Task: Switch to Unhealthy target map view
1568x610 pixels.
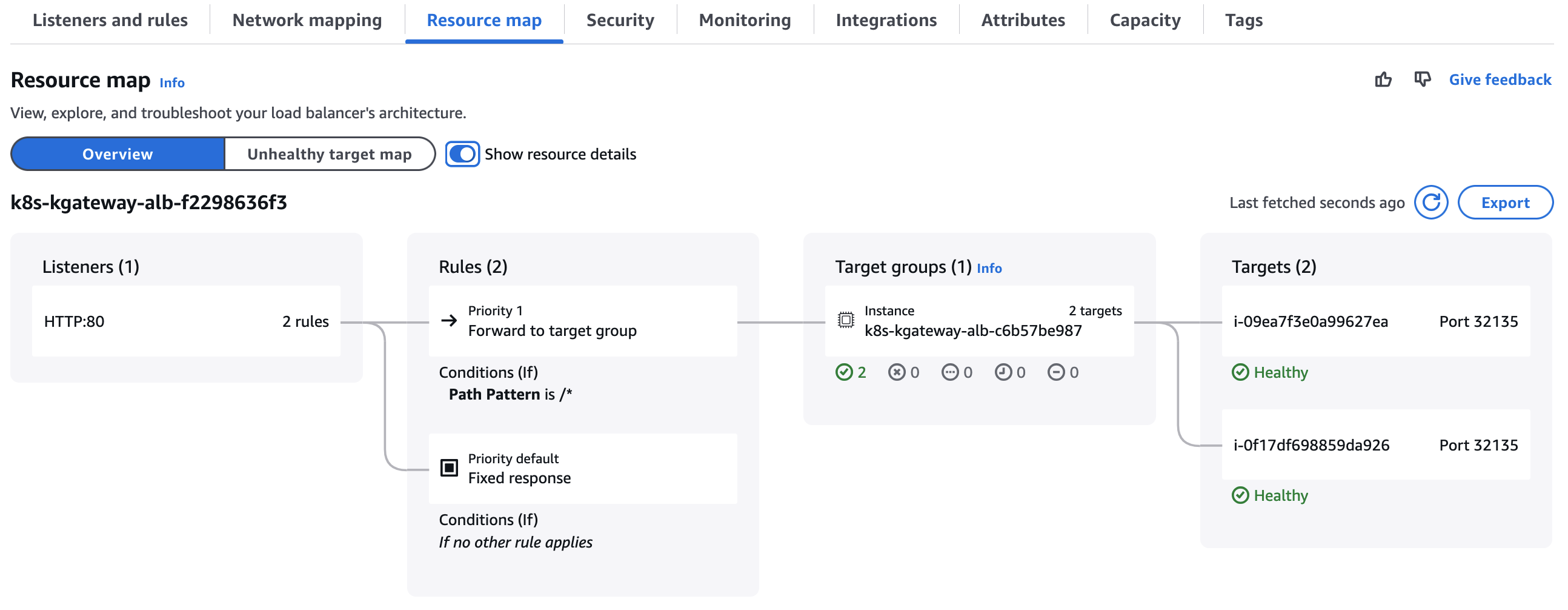Action: 330,154
